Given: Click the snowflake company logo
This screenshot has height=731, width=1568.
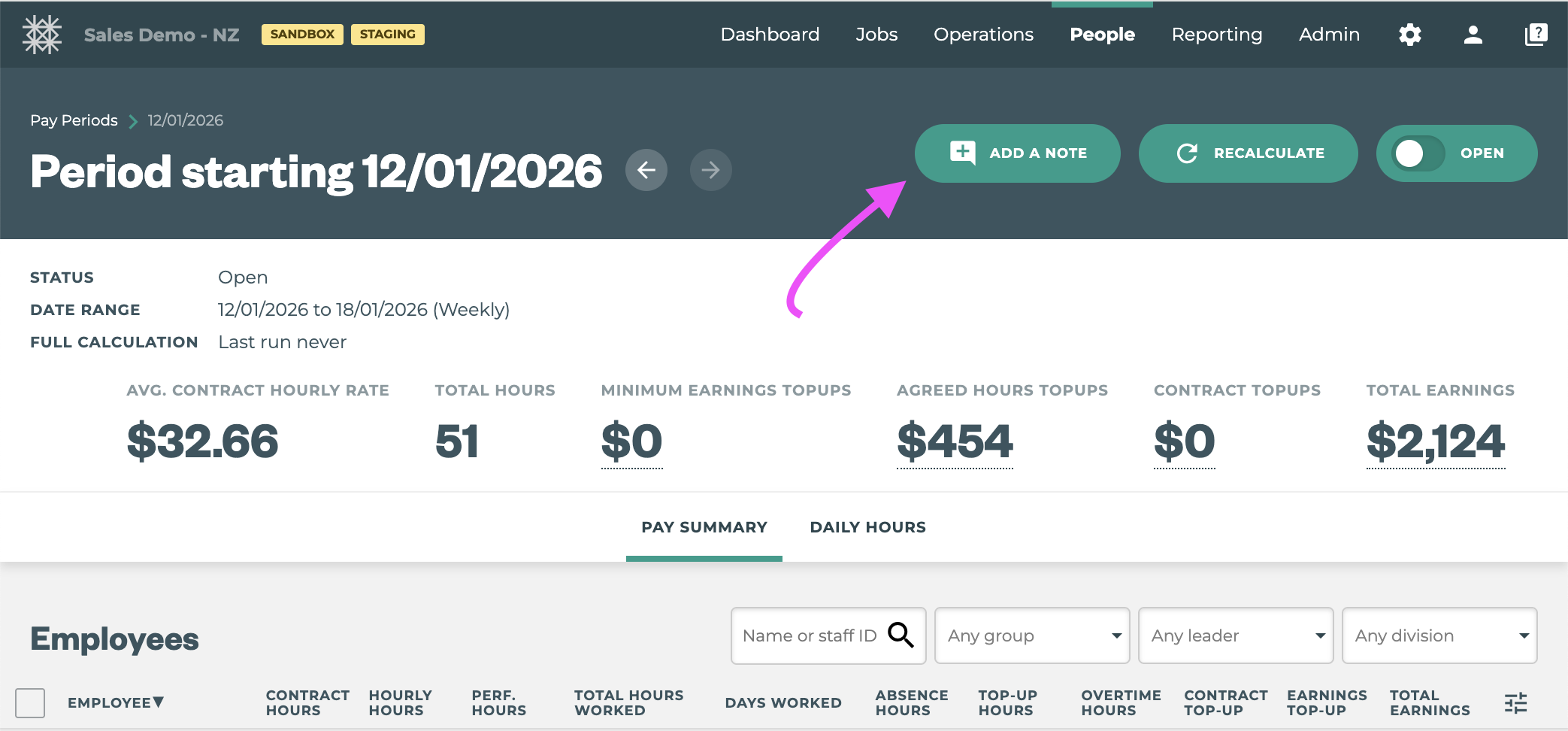Looking at the screenshot, I should [x=43, y=34].
